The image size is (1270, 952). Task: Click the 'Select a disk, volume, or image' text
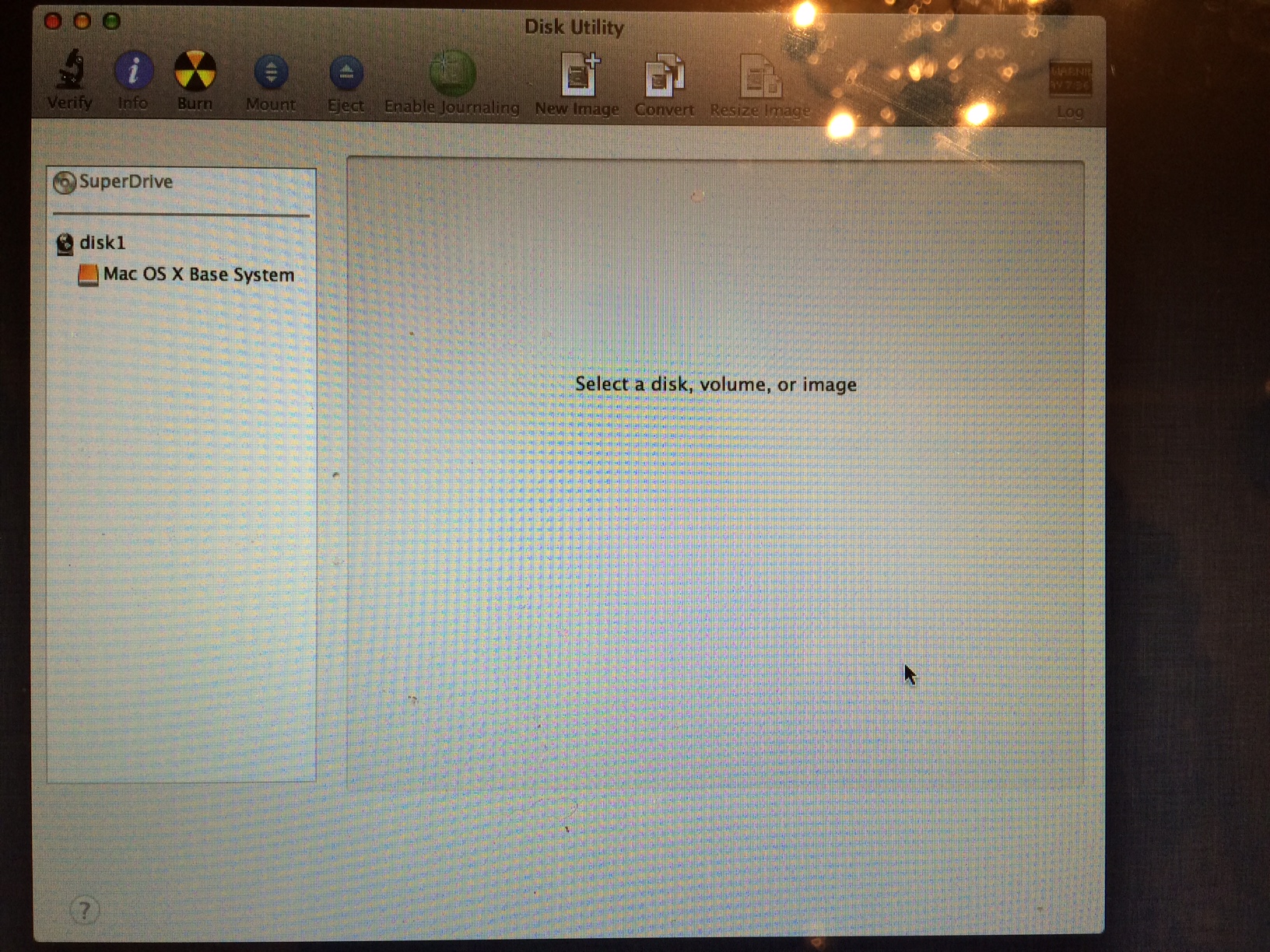(x=716, y=384)
